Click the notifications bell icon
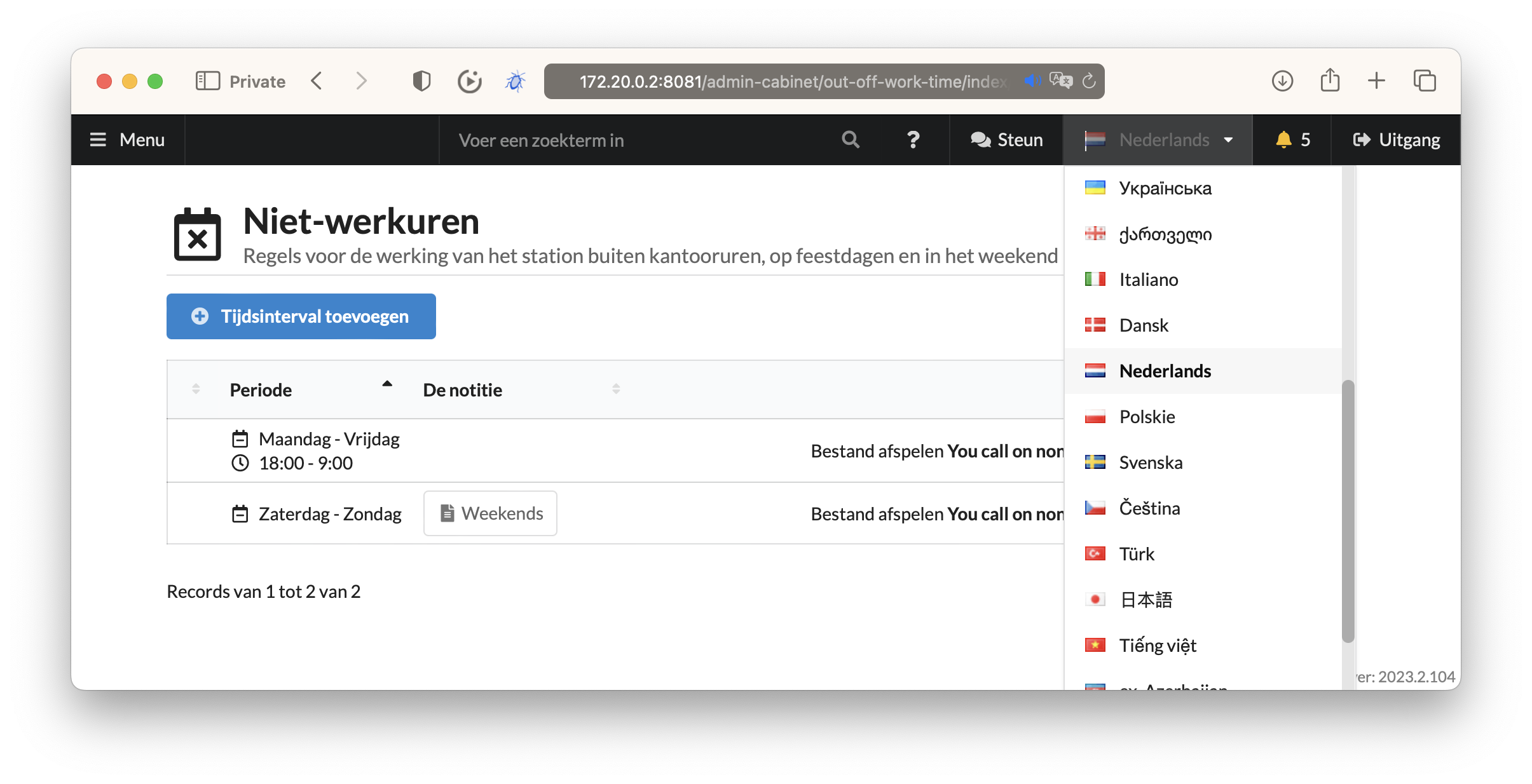 [x=1283, y=140]
